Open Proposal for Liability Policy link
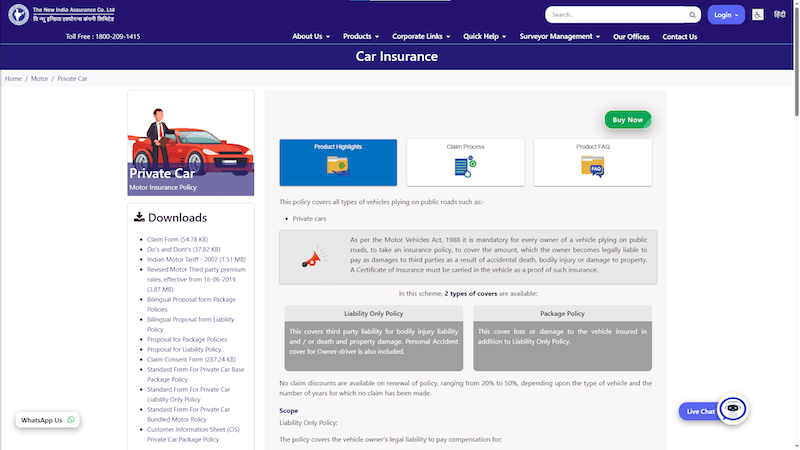The image size is (800, 450). 184,349
